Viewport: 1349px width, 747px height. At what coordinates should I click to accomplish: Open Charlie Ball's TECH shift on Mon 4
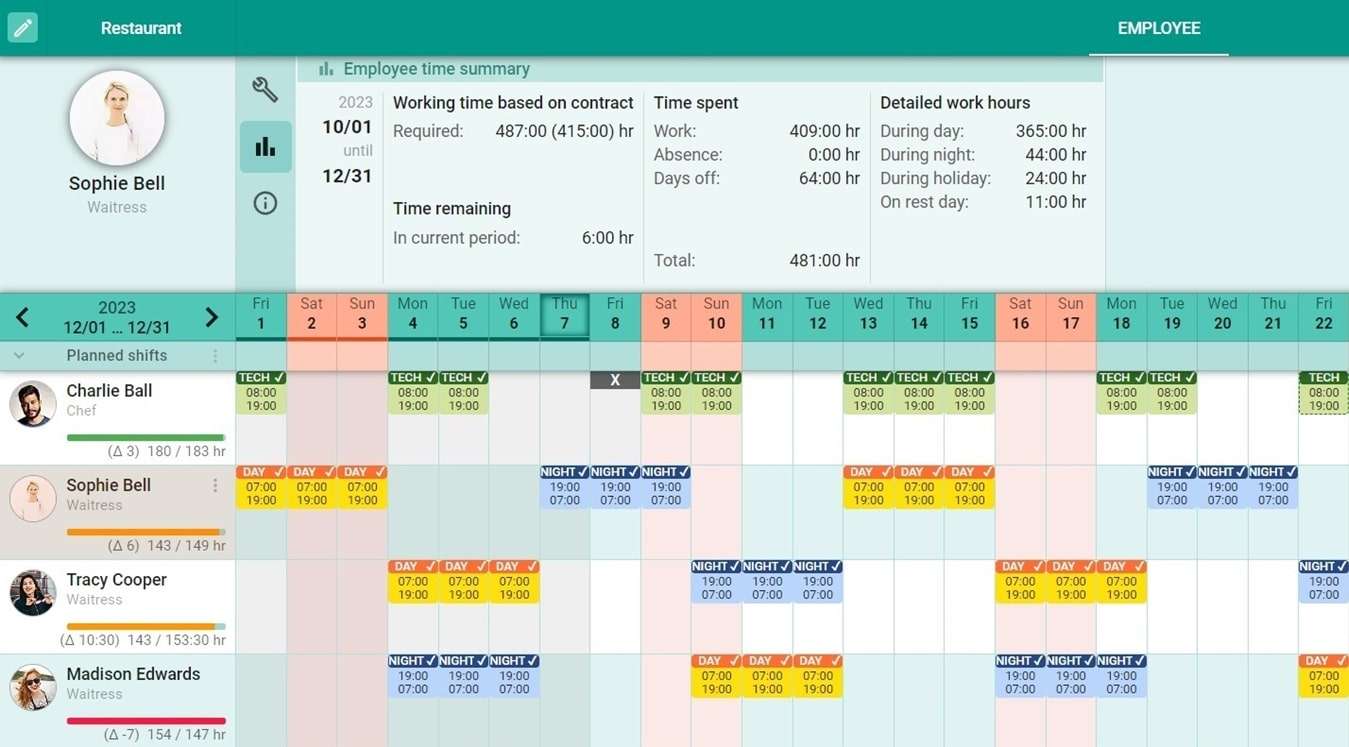point(413,392)
